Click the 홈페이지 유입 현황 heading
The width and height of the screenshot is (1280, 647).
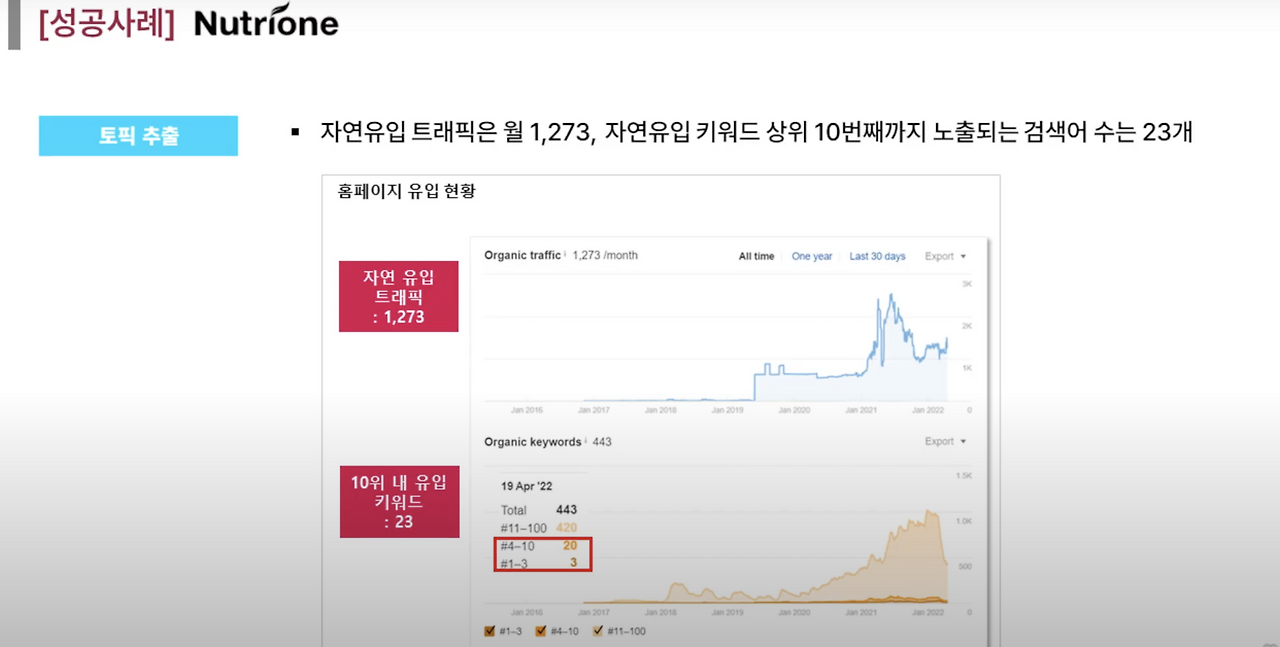click(x=406, y=191)
